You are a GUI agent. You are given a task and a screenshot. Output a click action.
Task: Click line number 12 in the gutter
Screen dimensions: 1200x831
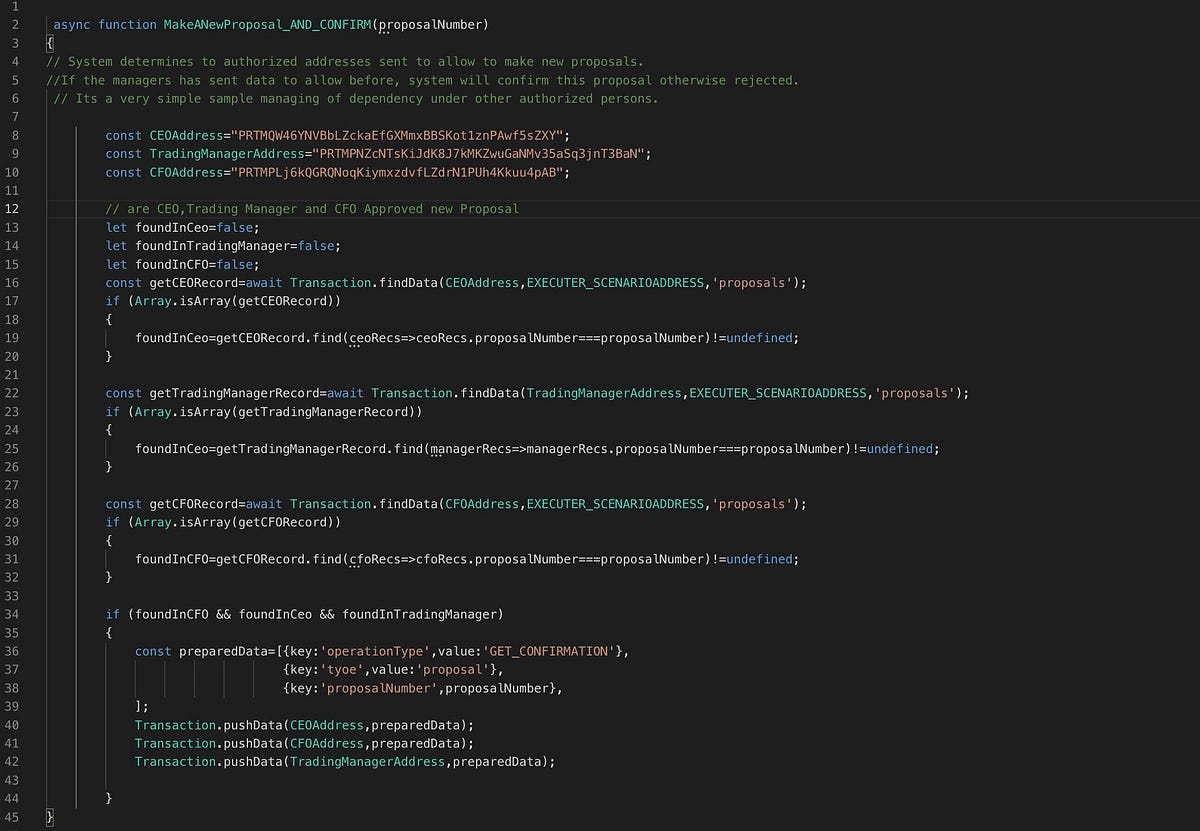click(x=13, y=209)
